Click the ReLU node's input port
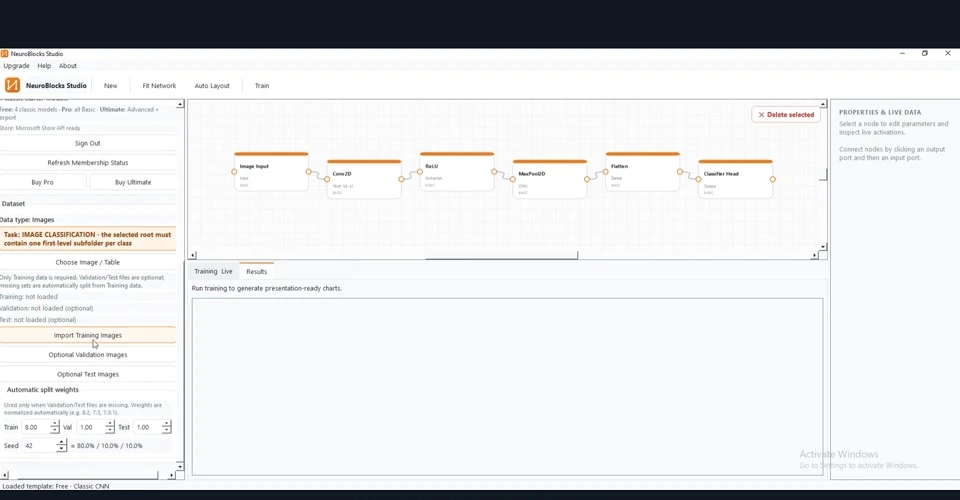 coord(420,172)
